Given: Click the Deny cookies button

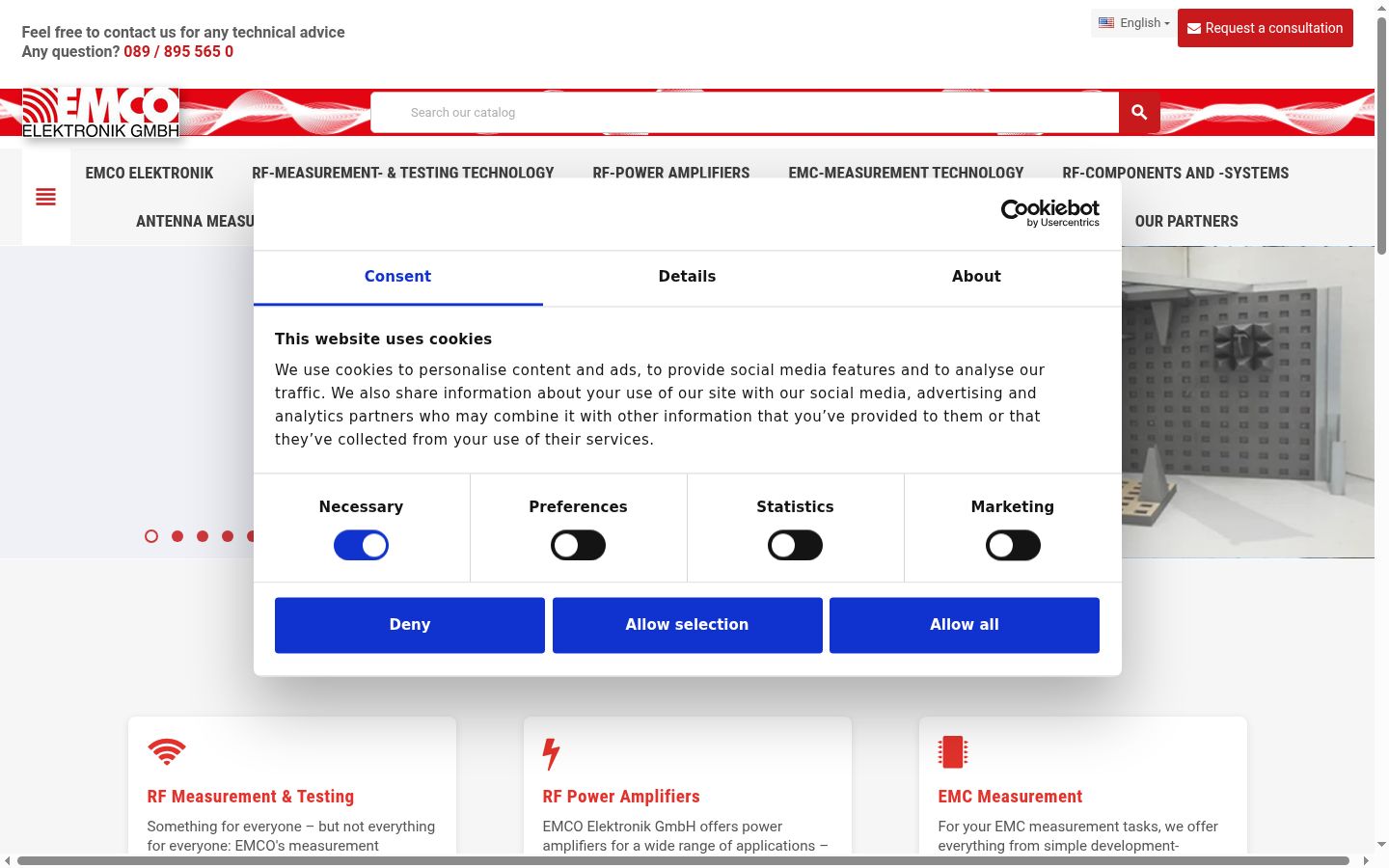Looking at the screenshot, I should [410, 625].
